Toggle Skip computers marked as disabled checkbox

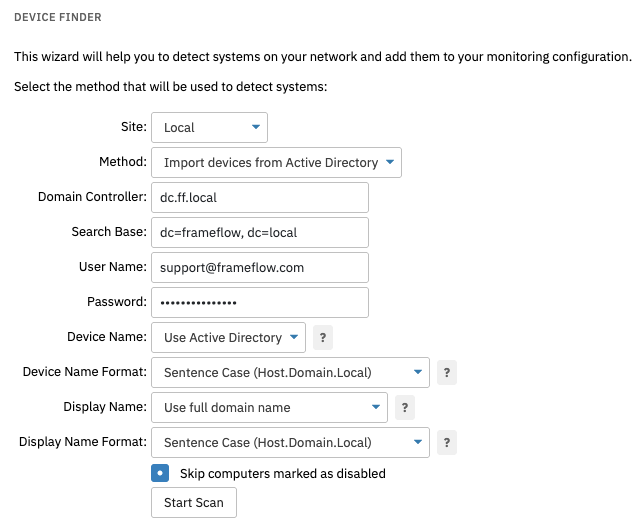pyautogui.click(x=160, y=473)
